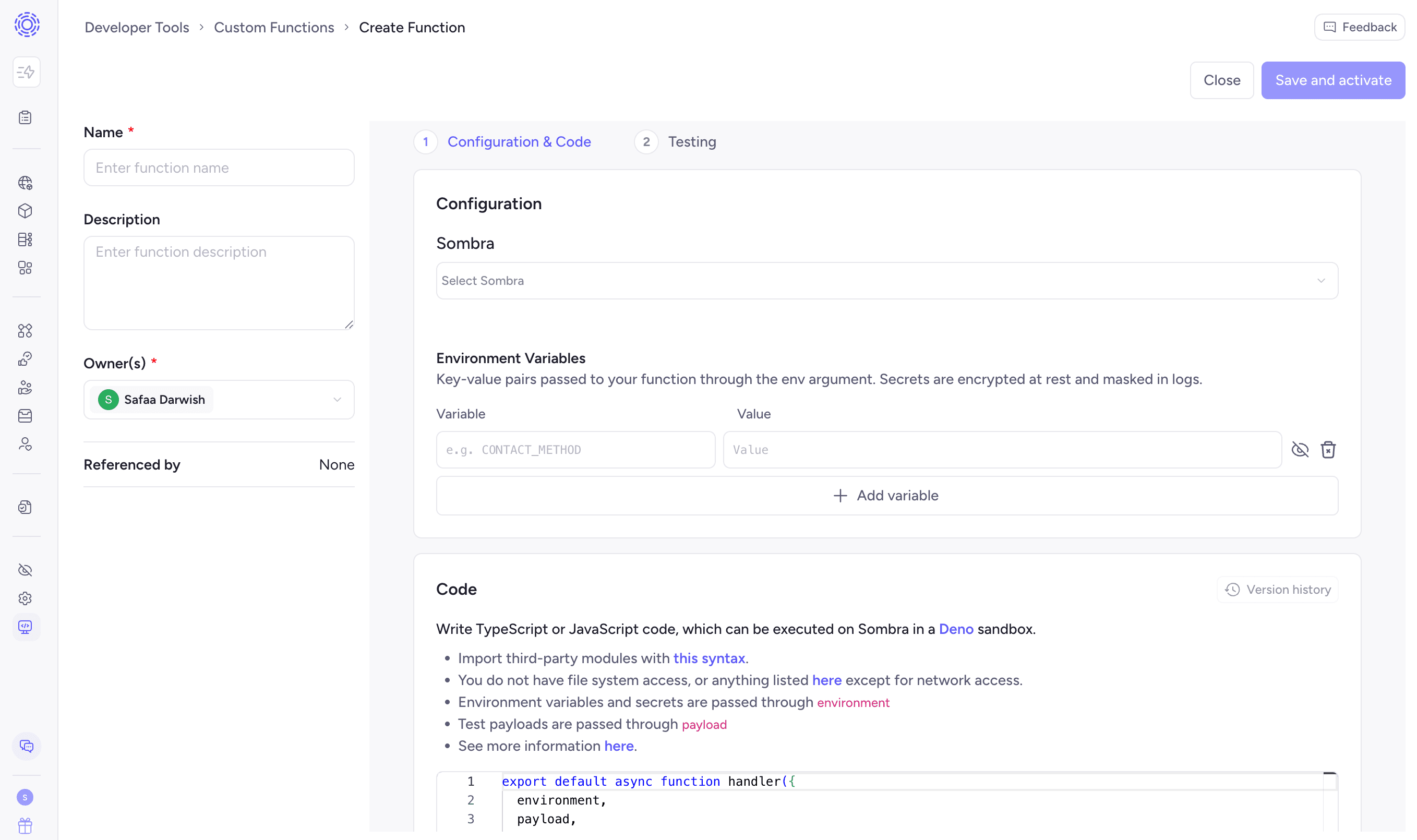Image resolution: width=1417 pixels, height=840 pixels.
Task: Switch to the Testing step
Action: (675, 141)
